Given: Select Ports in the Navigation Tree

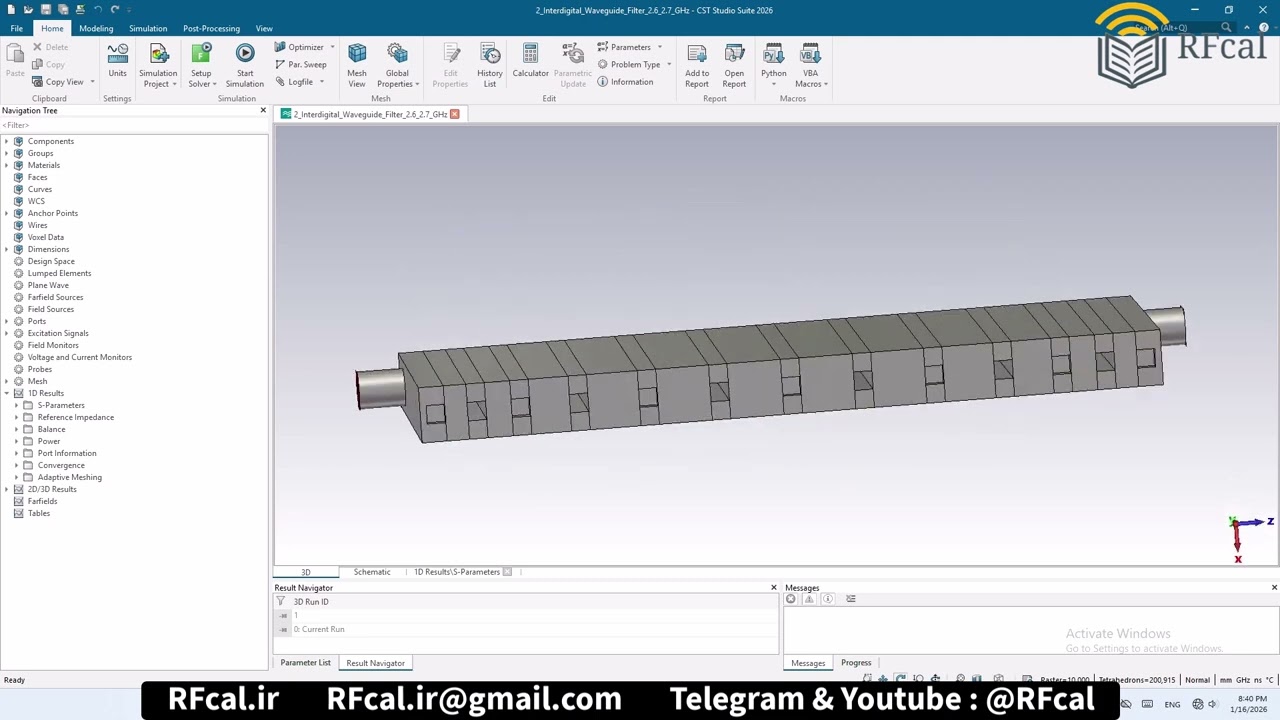Looking at the screenshot, I should pyautogui.click(x=36, y=321).
